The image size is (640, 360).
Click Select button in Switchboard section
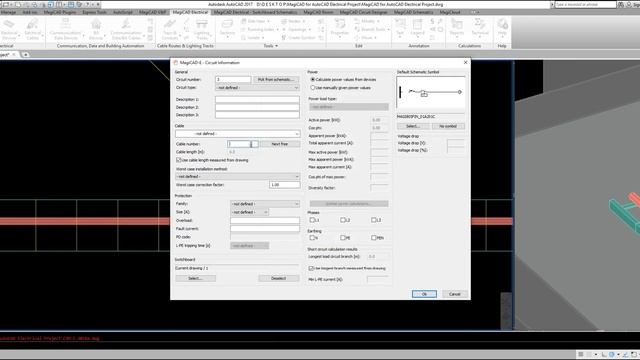(196, 278)
